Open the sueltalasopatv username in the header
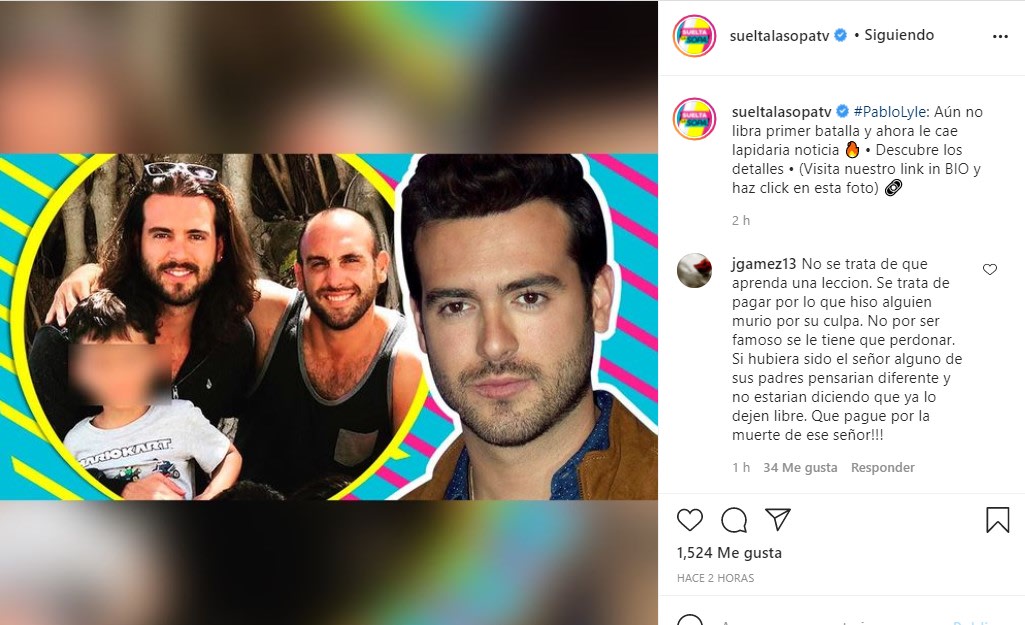The width and height of the screenshot is (1025, 625). 779,36
